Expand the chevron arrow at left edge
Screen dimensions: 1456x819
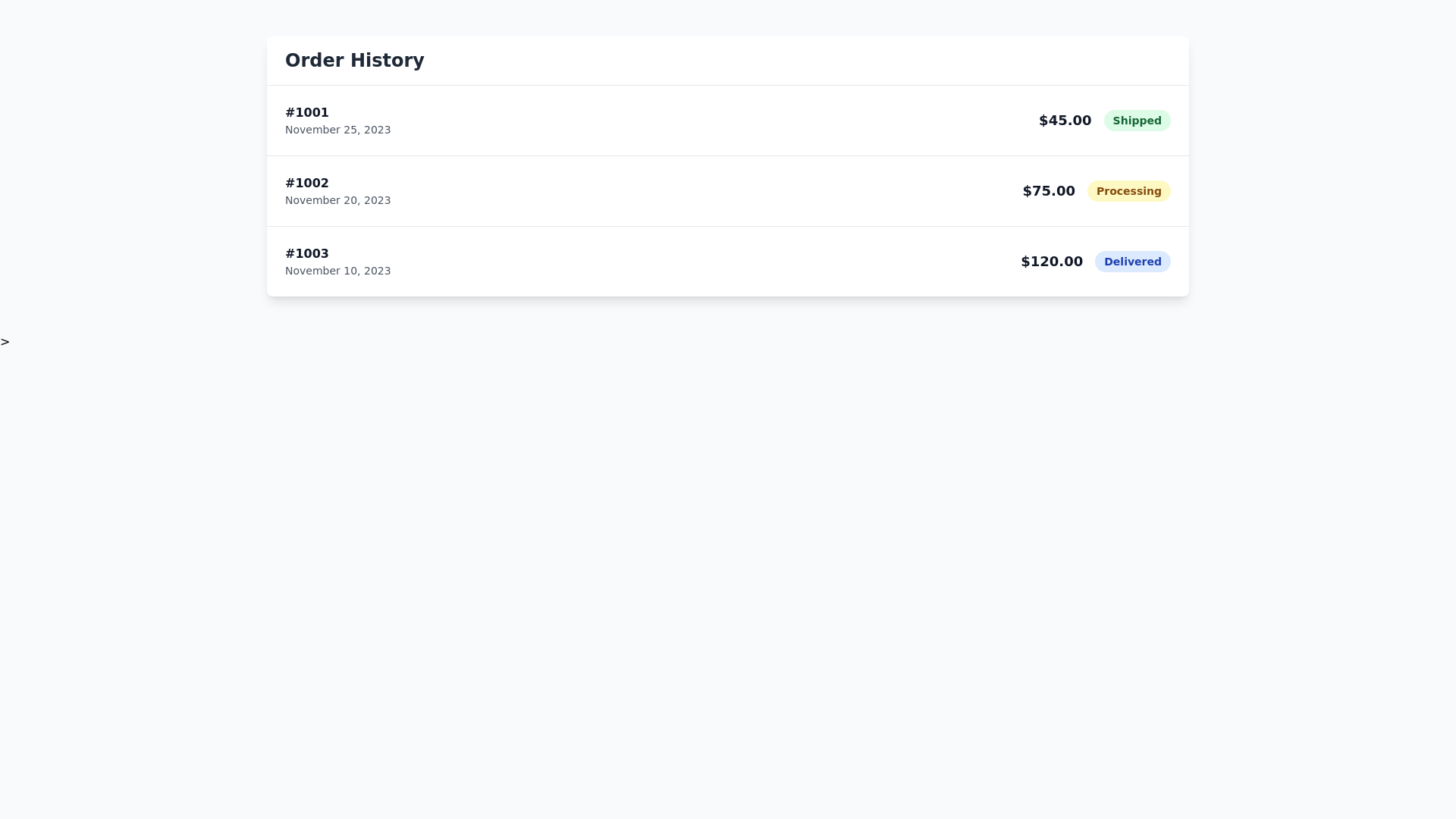[5, 341]
